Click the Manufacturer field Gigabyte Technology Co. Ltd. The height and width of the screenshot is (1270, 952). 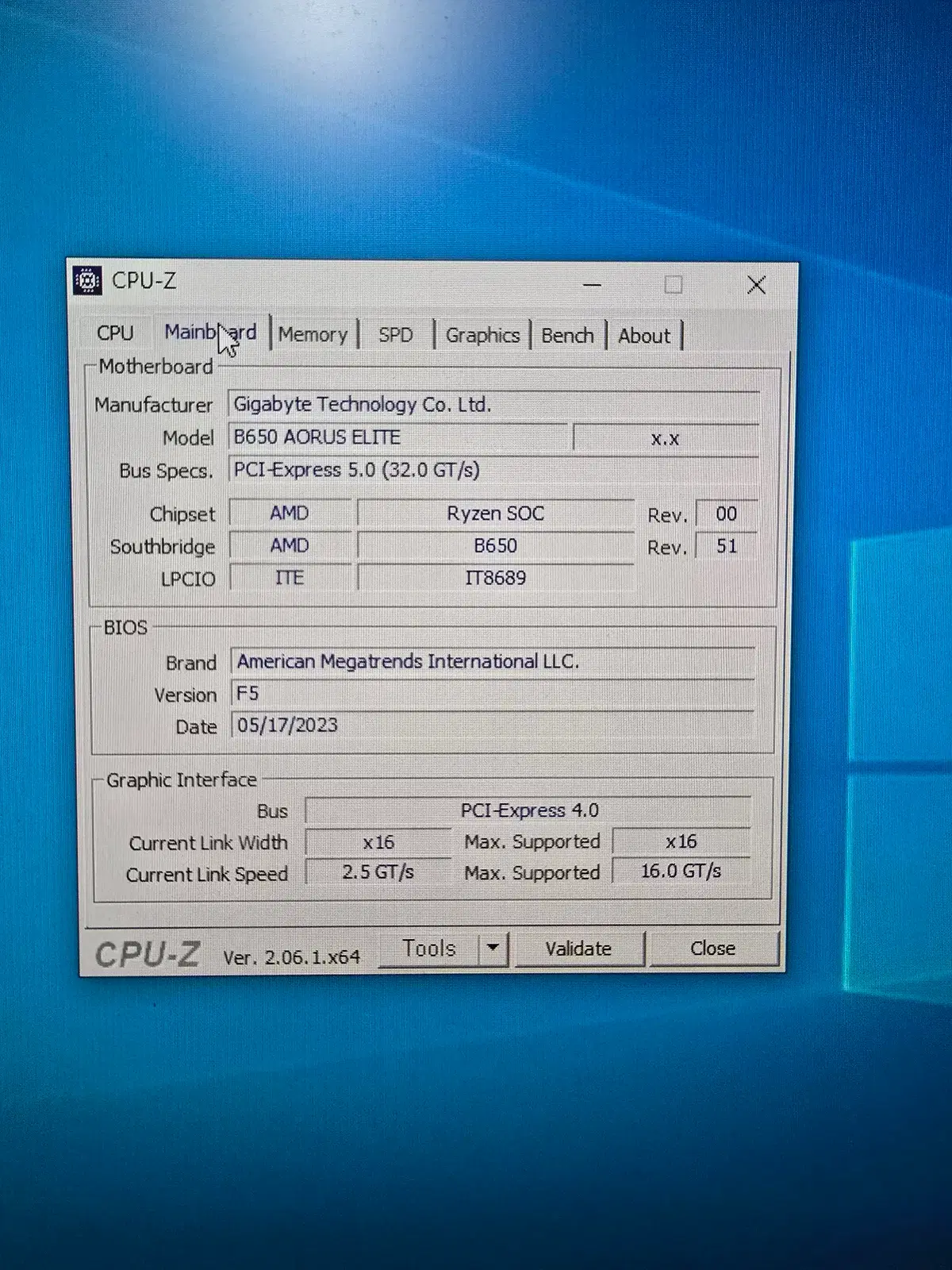pyautogui.click(x=493, y=404)
